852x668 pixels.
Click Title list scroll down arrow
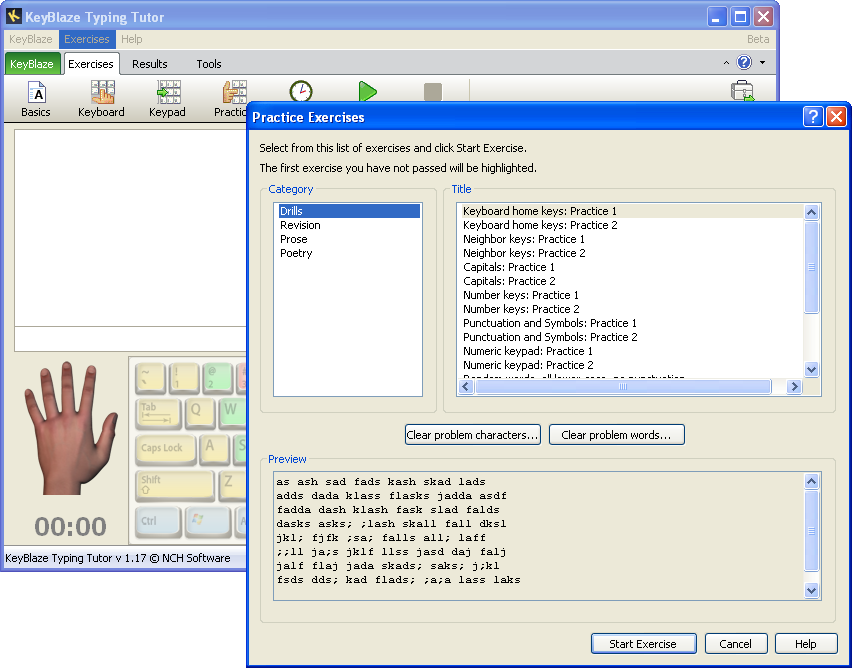pyautogui.click(x=811, y=370)
